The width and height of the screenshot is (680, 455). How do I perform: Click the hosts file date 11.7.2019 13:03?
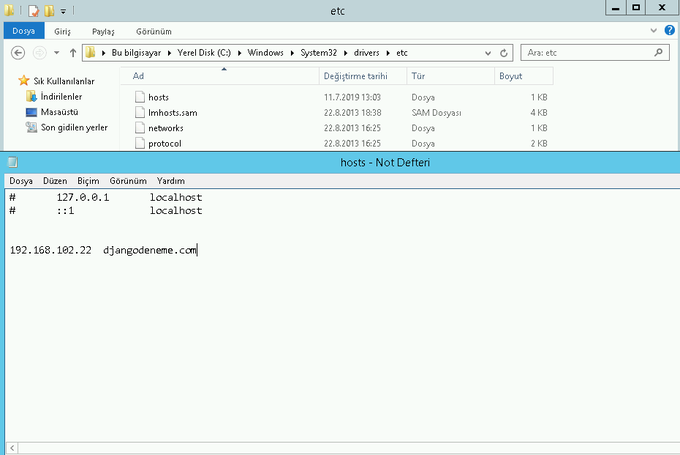click(352, 97)
